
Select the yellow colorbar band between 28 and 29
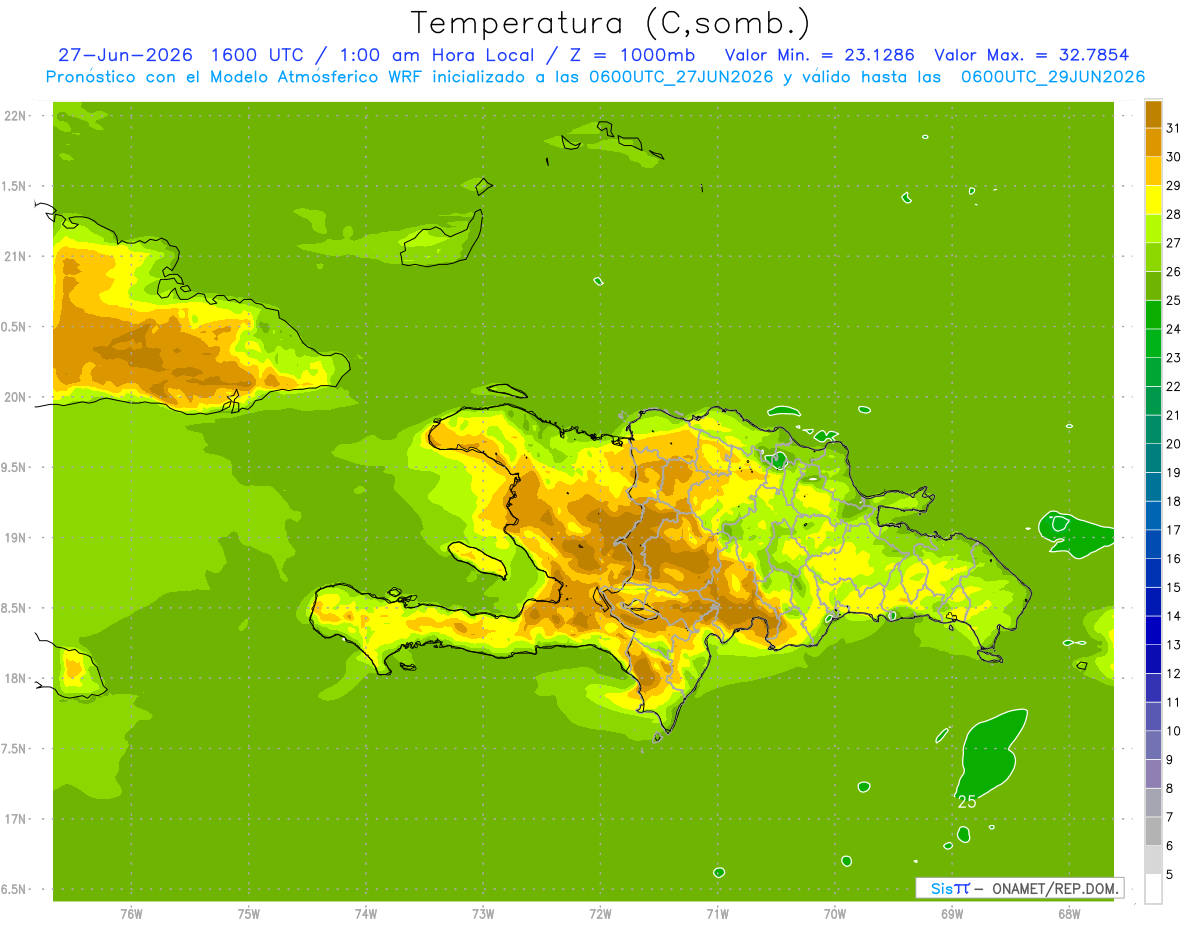[1153, 200]
